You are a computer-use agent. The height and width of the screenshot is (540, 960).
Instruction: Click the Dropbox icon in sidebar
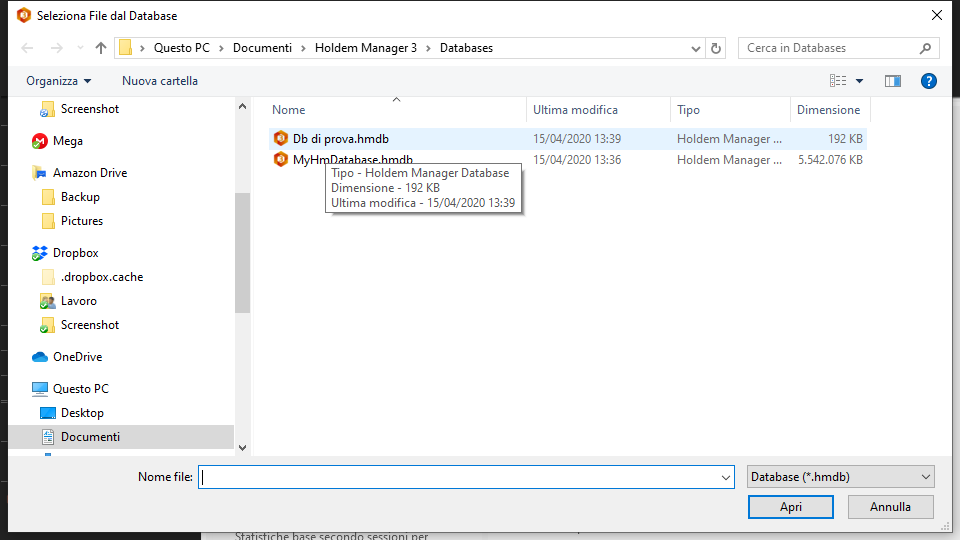[x=40, y=253]
